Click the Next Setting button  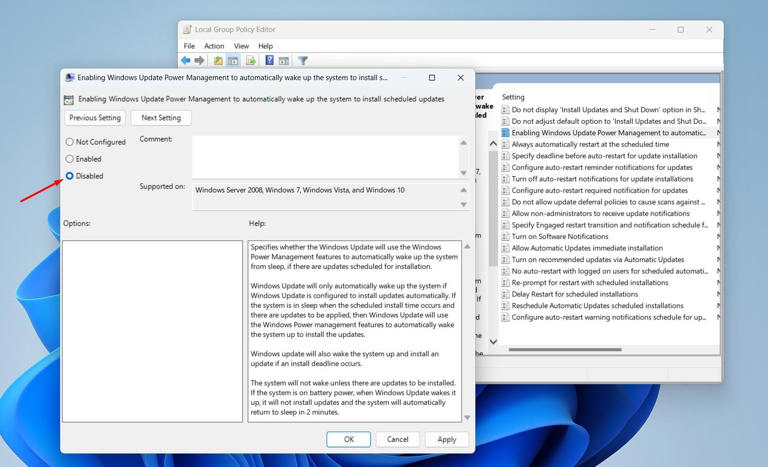point(161,118)
